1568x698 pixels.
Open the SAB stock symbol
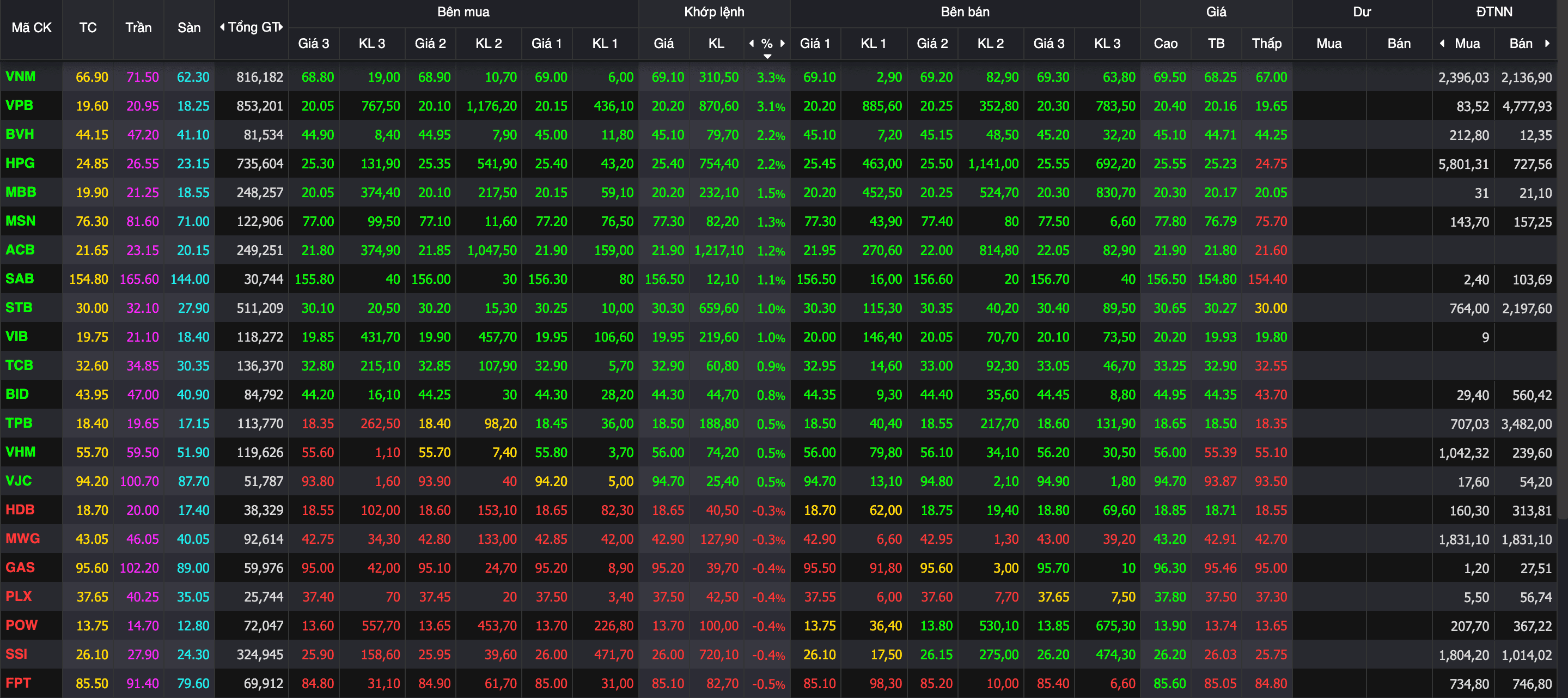(x=20, y=279)
